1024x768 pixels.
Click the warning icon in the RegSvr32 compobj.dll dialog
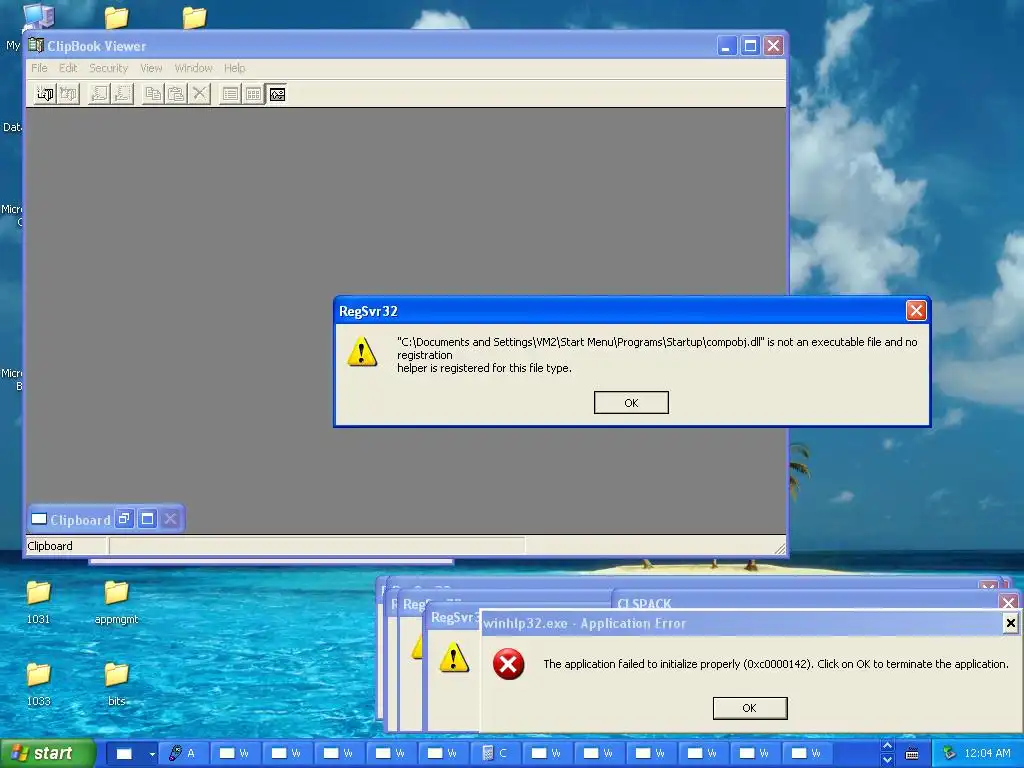click(x=362, y=351)
